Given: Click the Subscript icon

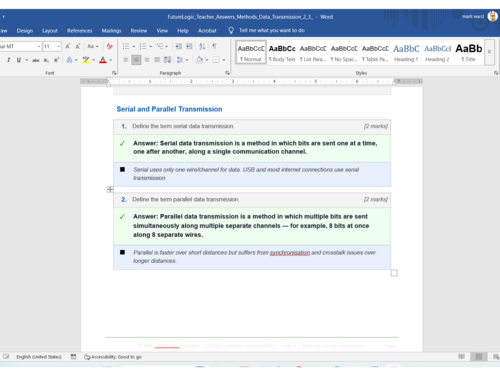Looking at the screenshot, I should click(x=46, y=60).
